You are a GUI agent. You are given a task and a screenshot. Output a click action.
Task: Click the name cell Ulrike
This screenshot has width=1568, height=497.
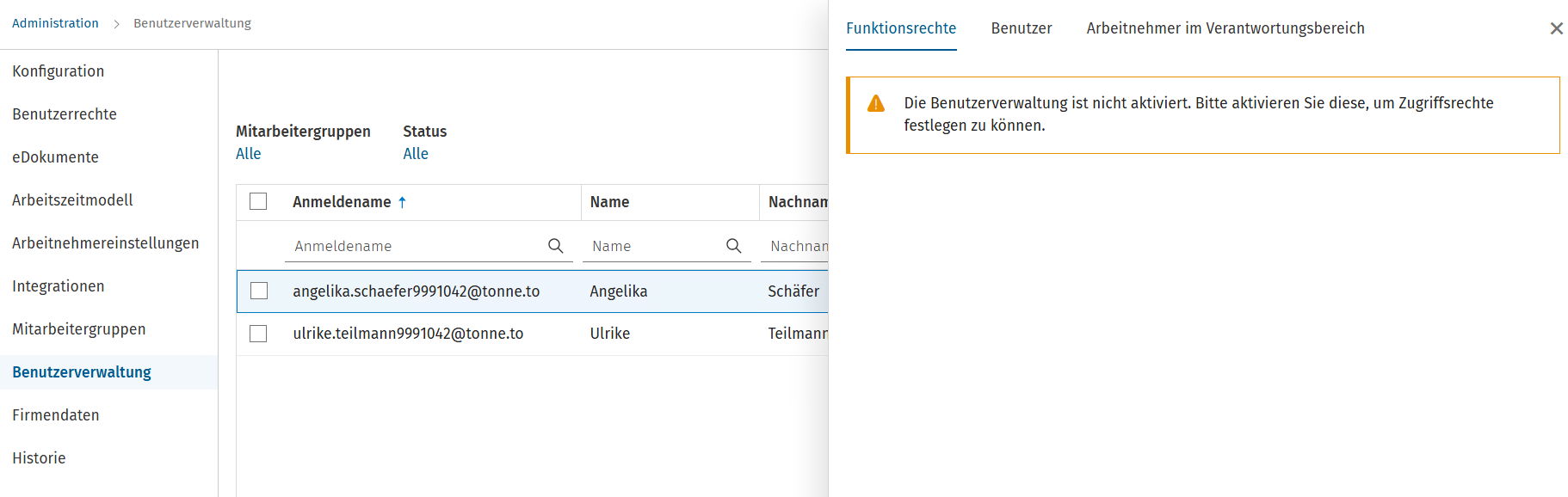pos(610,334)
